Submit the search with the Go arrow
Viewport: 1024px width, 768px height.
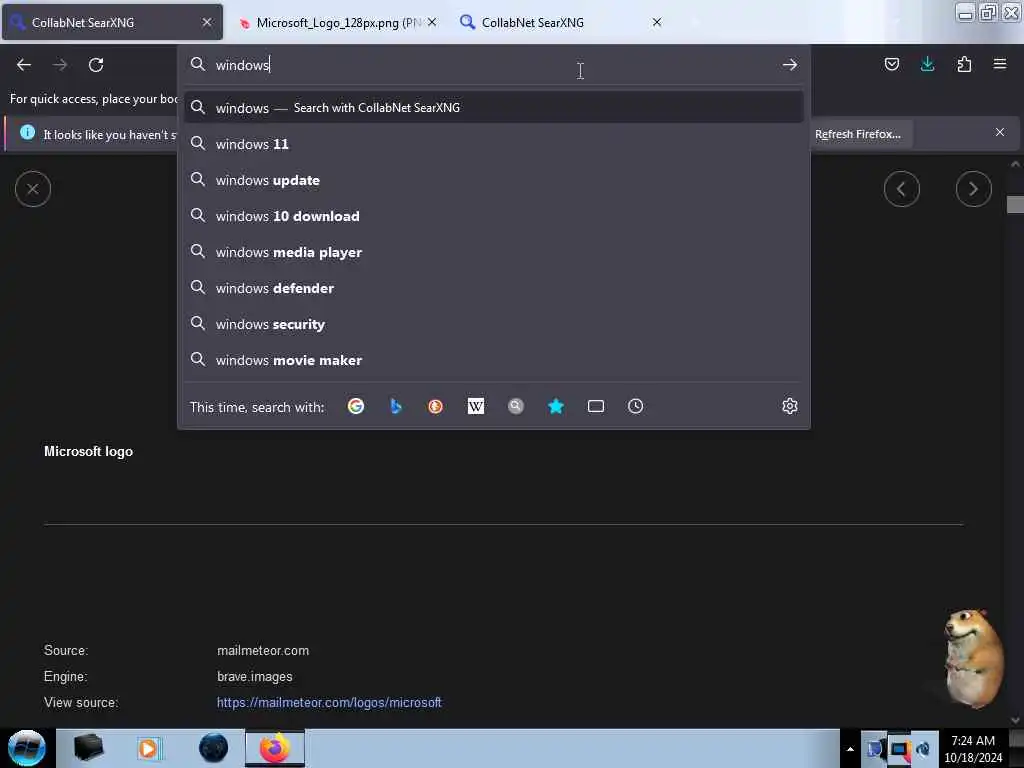(x=790, y=65)
